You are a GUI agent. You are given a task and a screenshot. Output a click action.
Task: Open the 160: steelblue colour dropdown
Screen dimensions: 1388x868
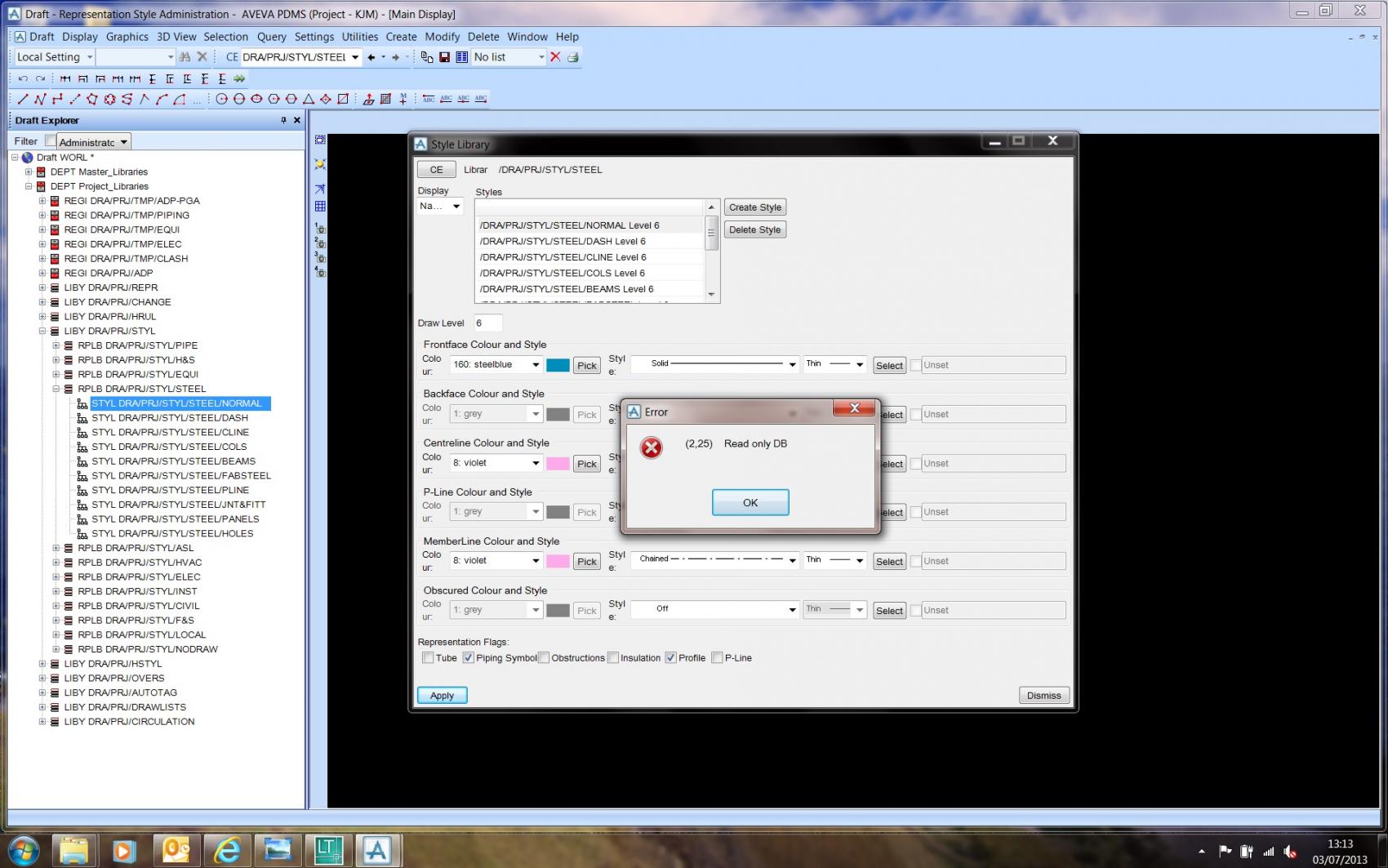pyautogui.click(x=536, y=365)
